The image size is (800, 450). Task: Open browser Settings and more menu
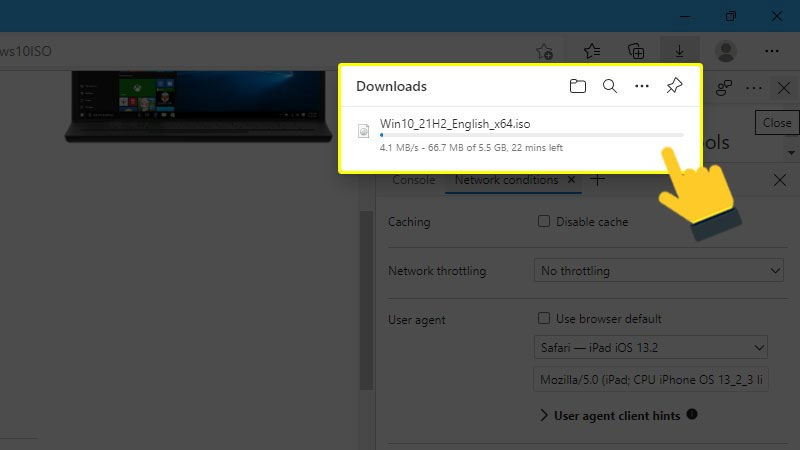pos(771,51)
